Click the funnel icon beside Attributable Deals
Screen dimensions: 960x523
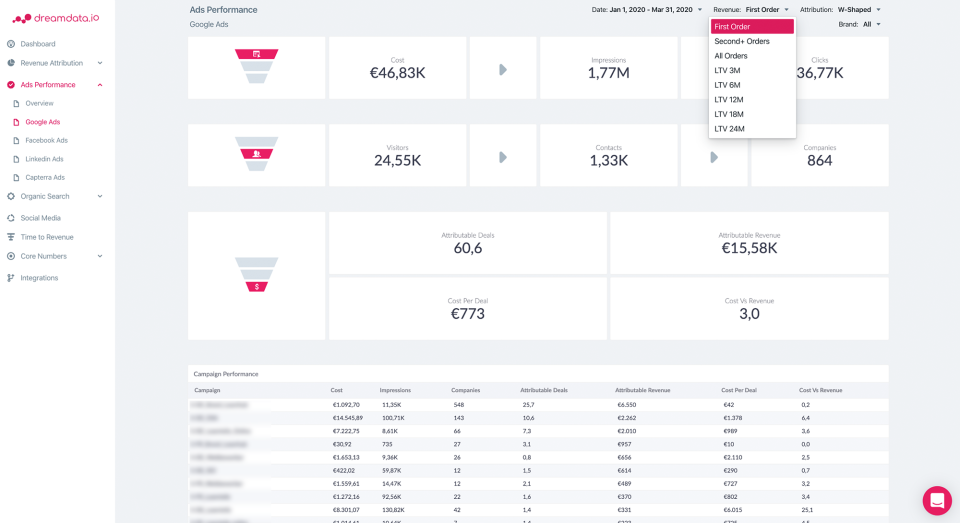point(257,275)
